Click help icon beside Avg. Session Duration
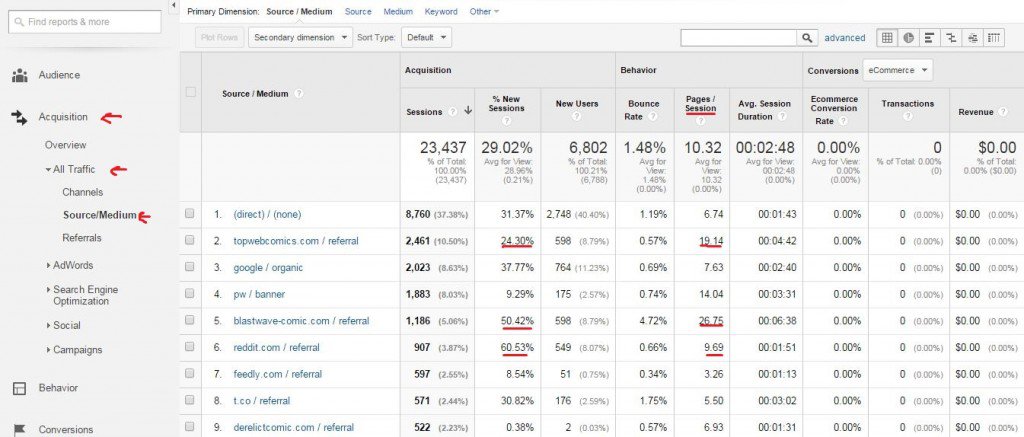The width and height of the screenshot is (1024, 437). pyautogui.click(x=784, y=117)
